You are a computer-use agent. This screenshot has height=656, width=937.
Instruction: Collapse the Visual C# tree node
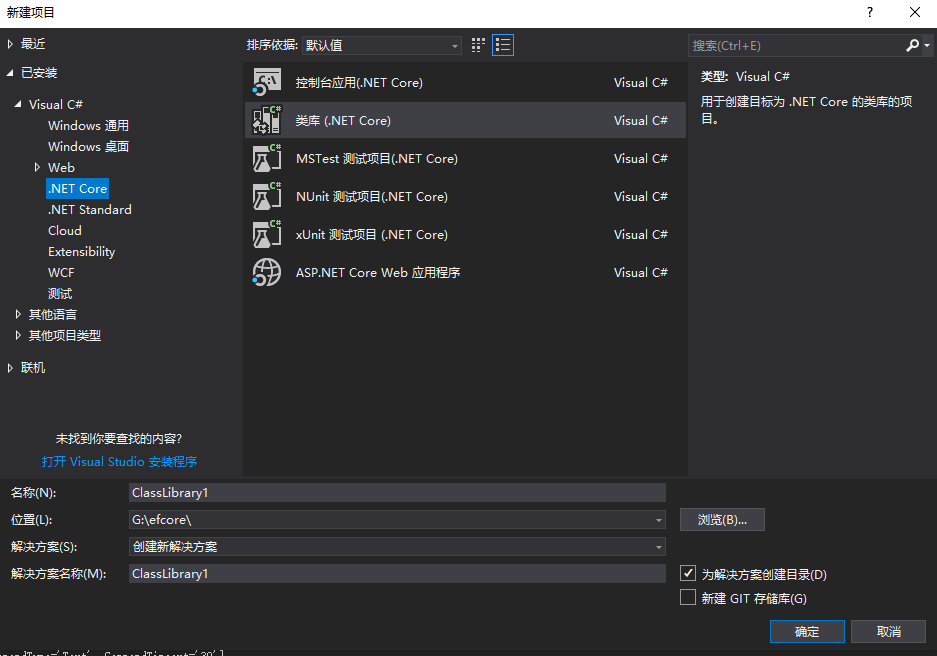pos(18,104)
